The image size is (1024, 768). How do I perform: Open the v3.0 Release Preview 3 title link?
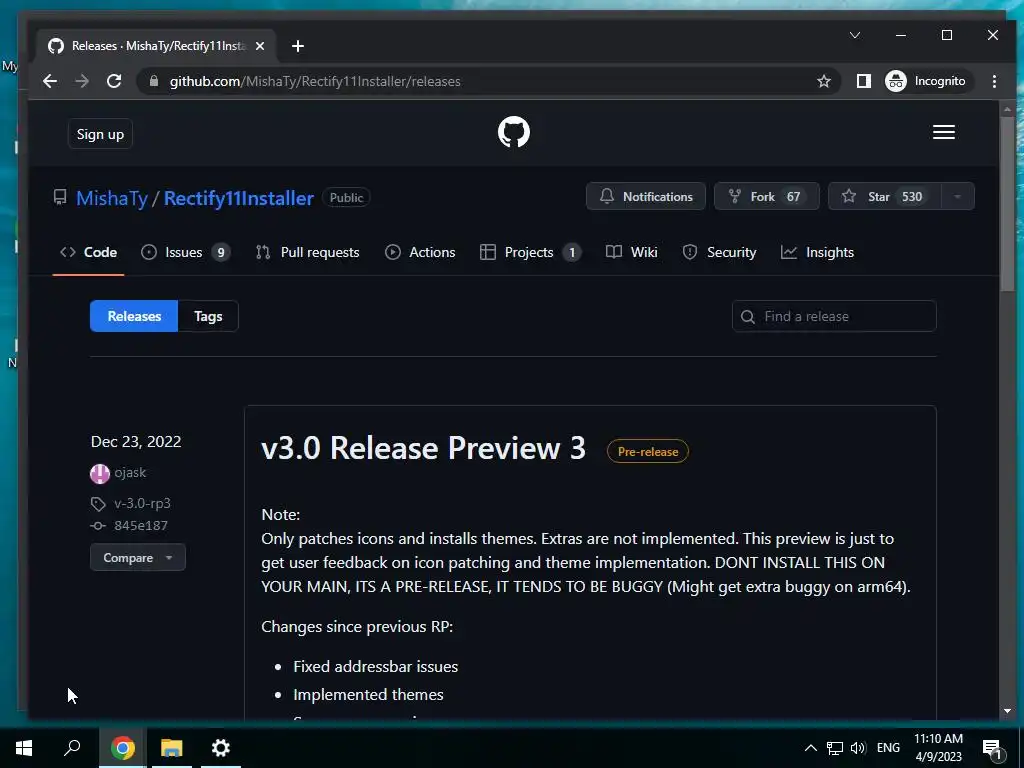[423, 448]
